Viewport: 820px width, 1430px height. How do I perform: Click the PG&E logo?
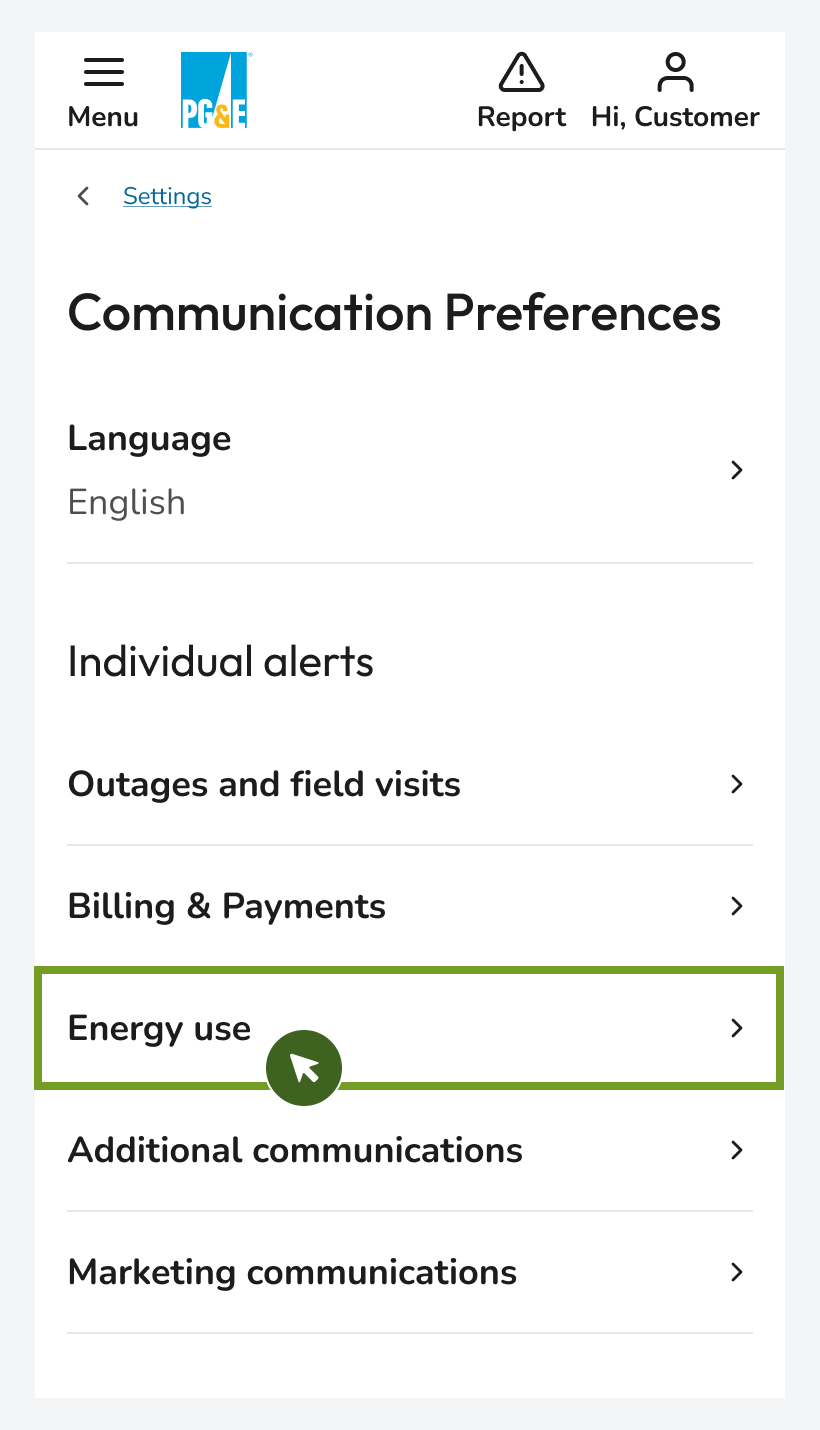click(x=214, y=90)
